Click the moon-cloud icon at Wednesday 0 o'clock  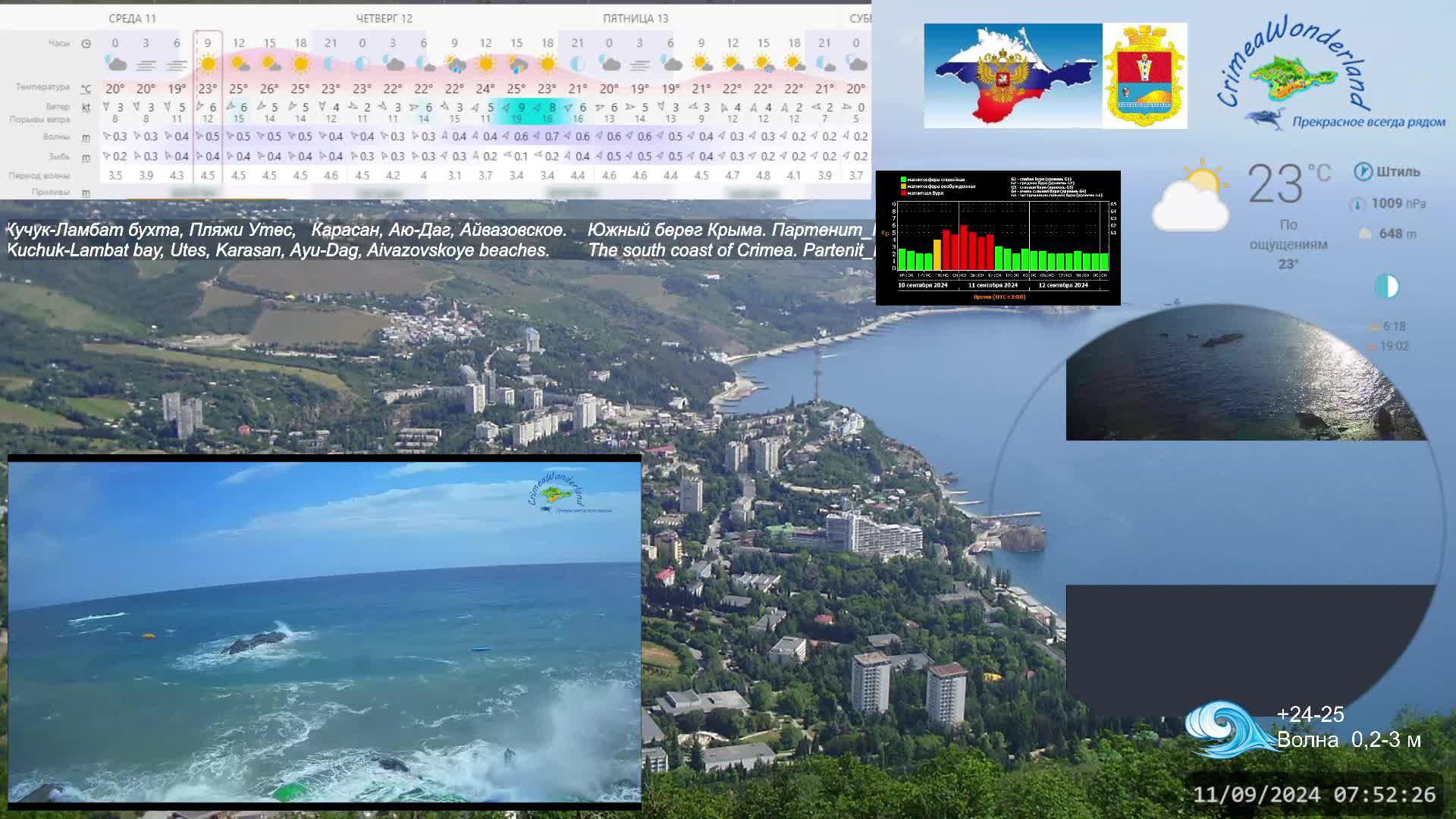pos(115,64)
